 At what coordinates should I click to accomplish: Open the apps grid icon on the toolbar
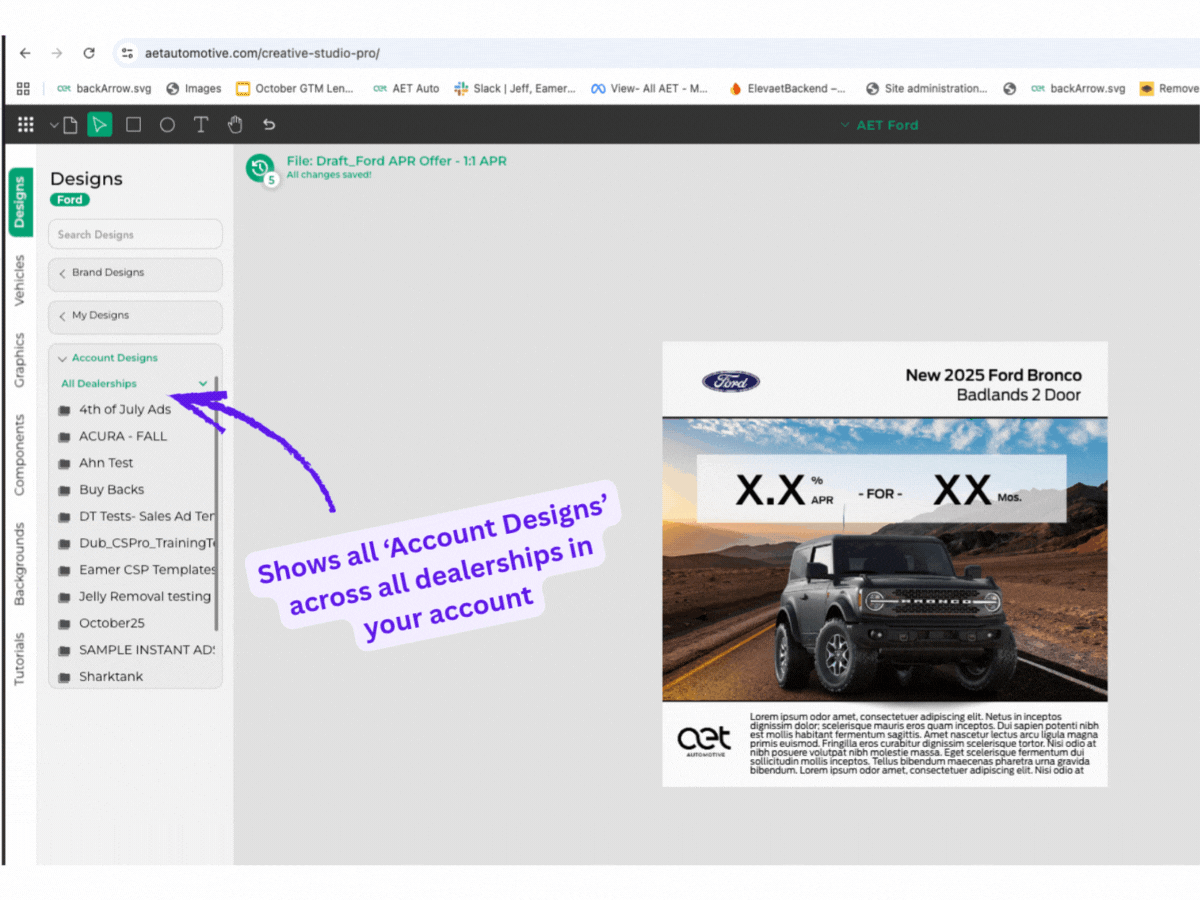point(26,124)
